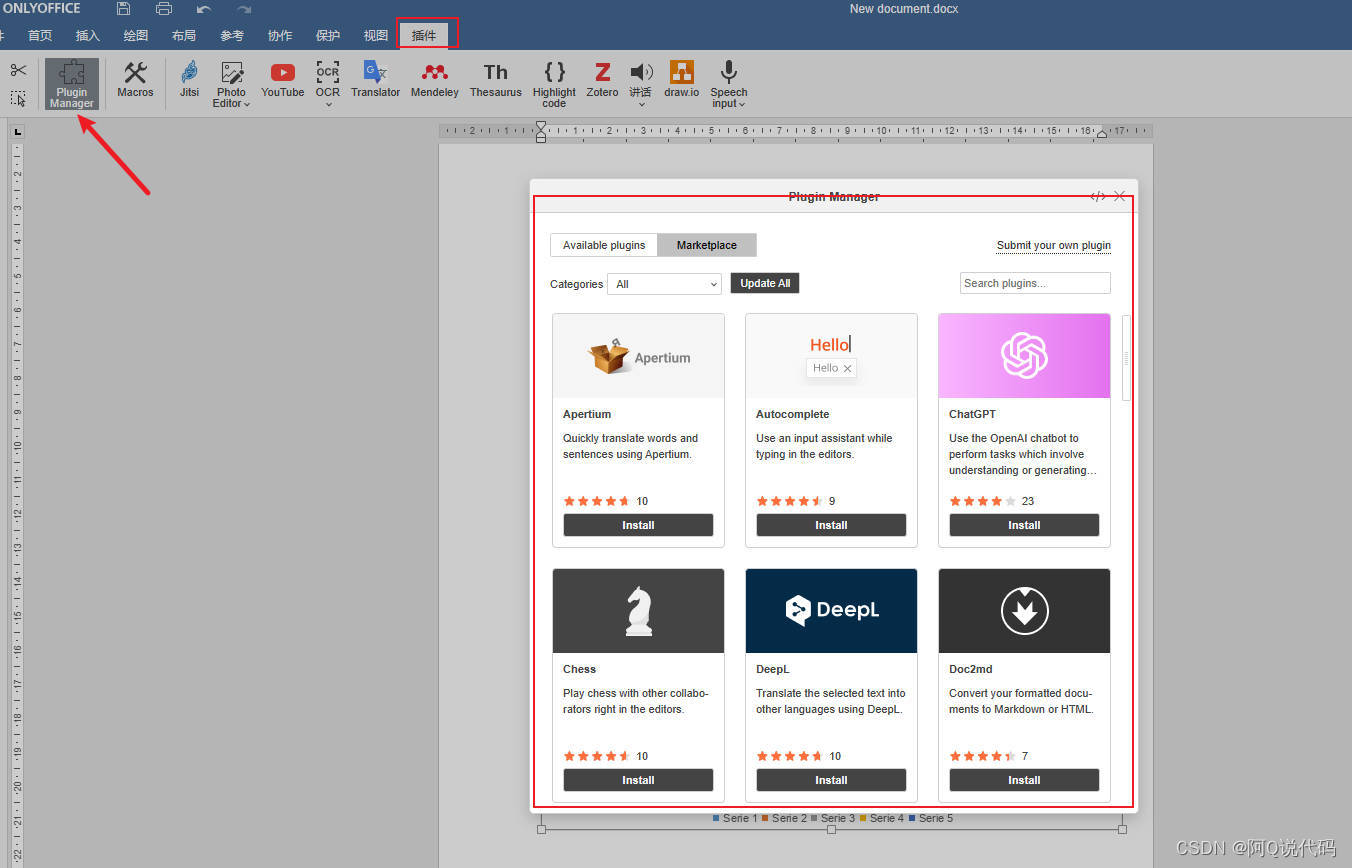
Task: Open the Apertium plugin thumbnail
Action: tap(638, 356)
